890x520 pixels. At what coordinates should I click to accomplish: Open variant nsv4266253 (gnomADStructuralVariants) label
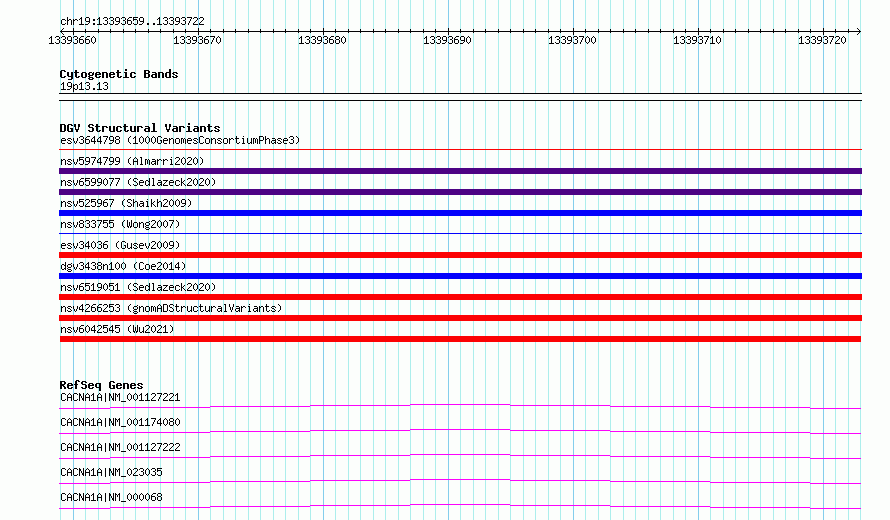pyautogui.click(x=171, y=308)
